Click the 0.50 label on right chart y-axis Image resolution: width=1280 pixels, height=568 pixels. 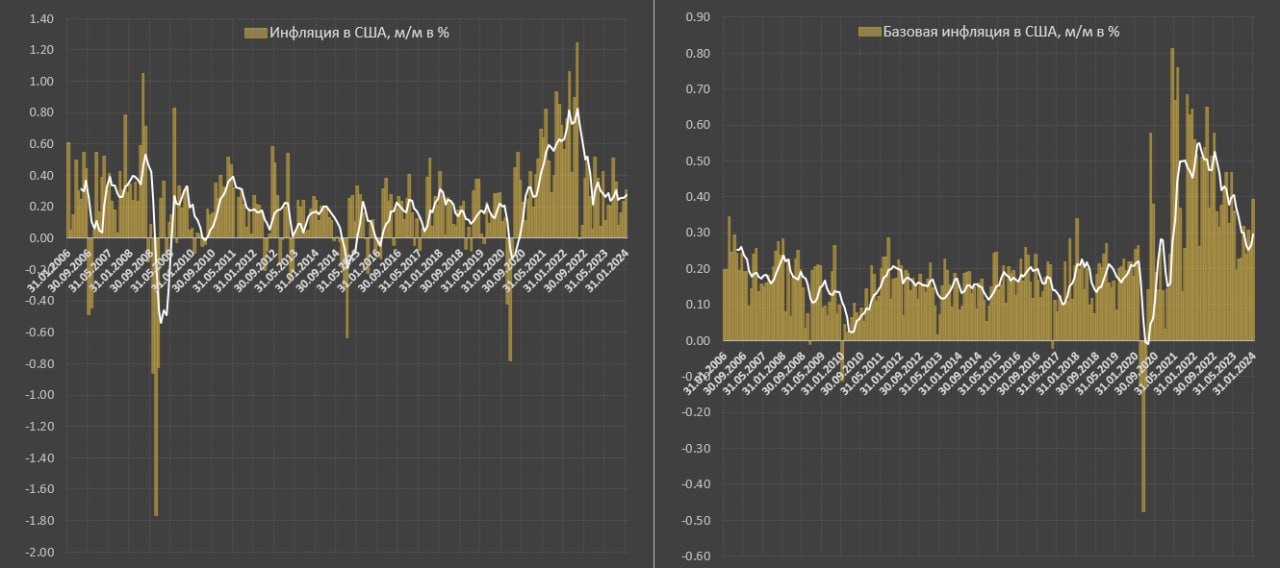[x=697, y=162]
